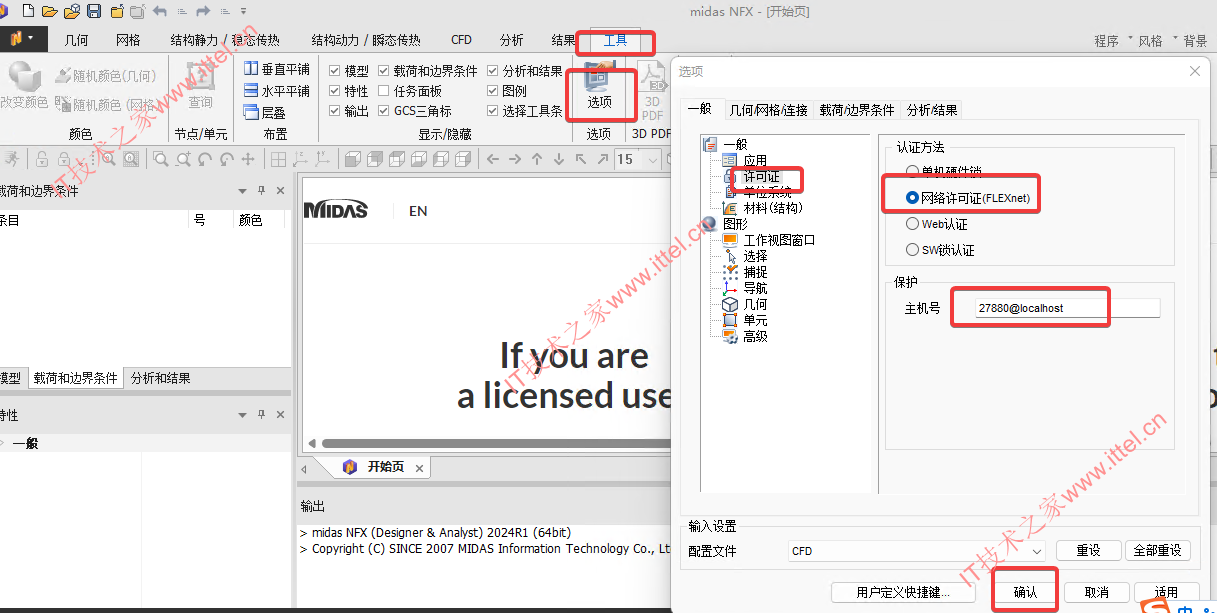Screen dimensions: 1217x613
Task: Open the midas NFX application menu button
Action: click(x=22, y=39)
